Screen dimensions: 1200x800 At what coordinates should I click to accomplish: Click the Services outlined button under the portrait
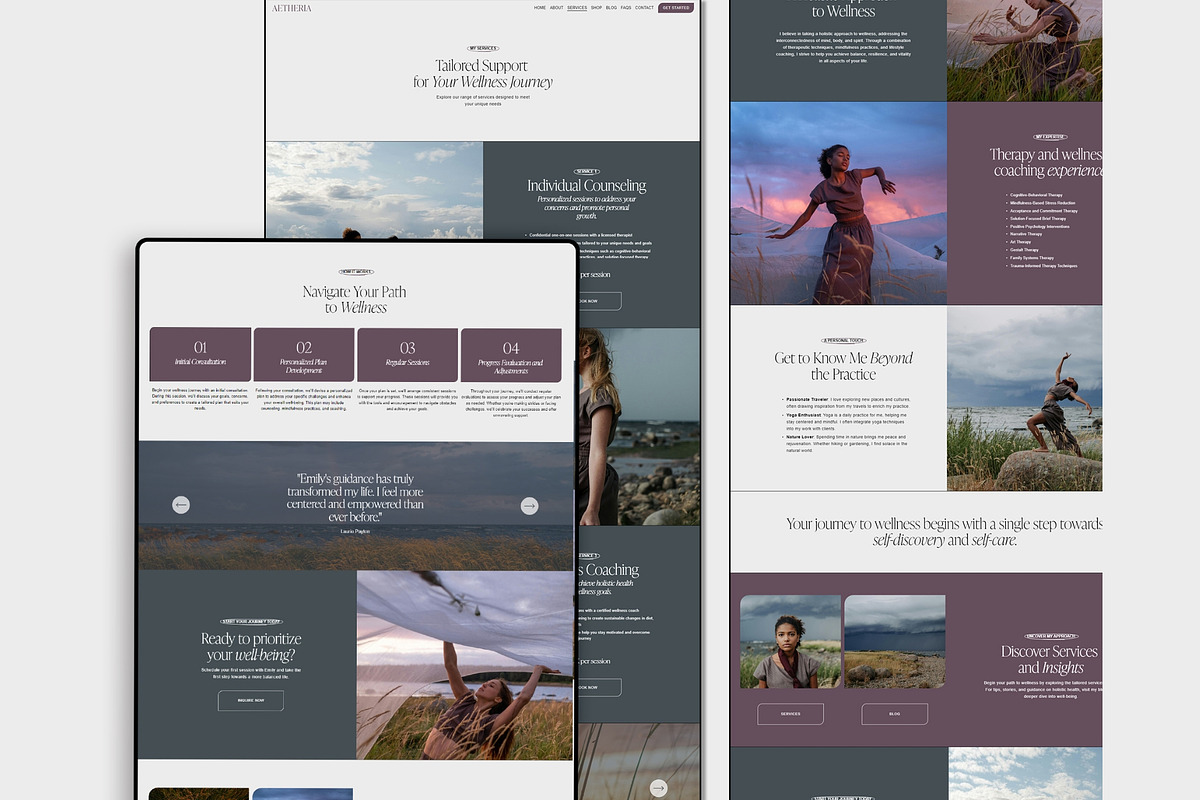click(x=790, y=714)
